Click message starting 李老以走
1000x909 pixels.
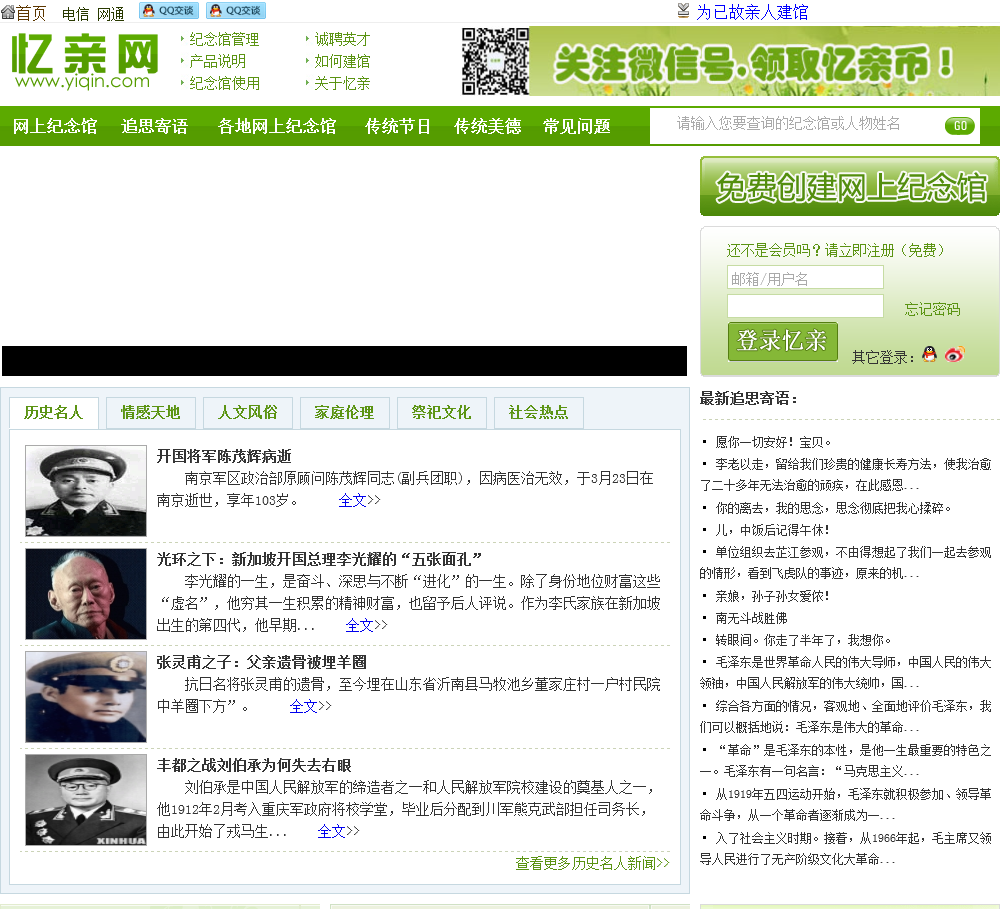(846, 475)
